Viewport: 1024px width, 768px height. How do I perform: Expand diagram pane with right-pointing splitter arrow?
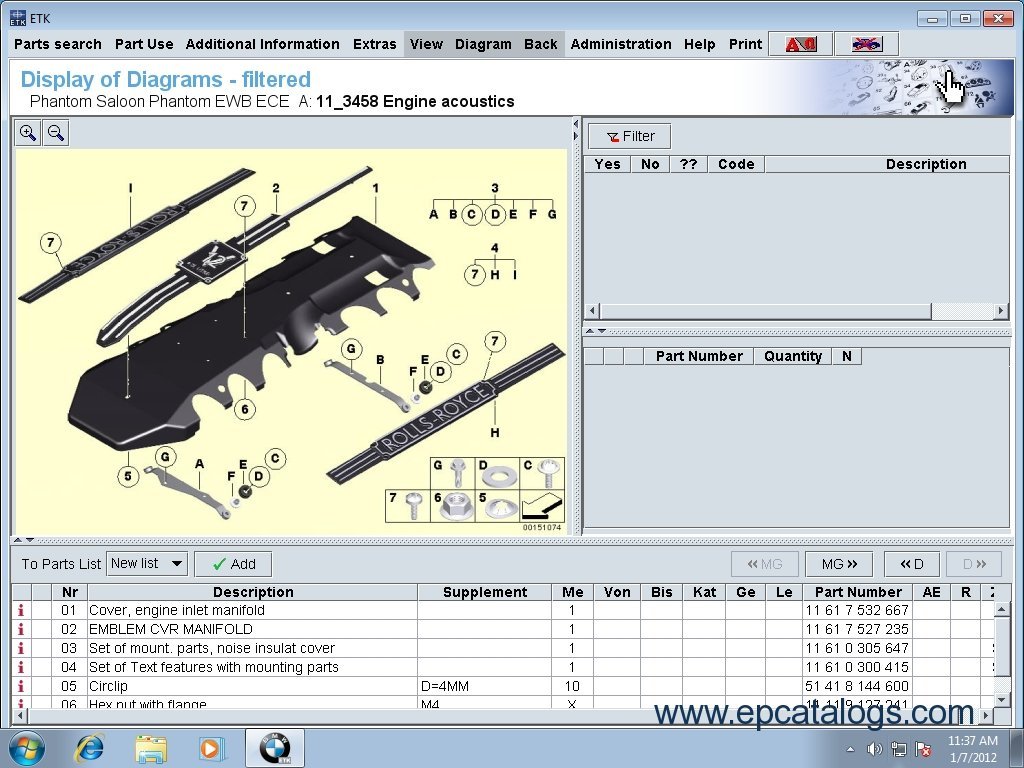[x=575, y=136]
